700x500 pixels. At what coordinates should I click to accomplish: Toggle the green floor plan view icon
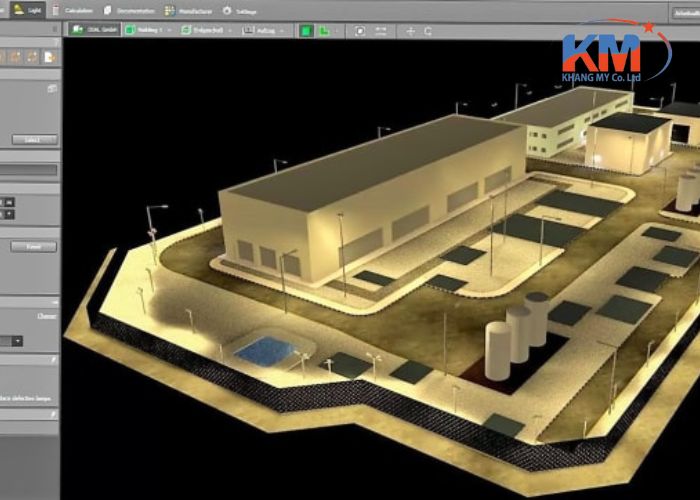click(324, 31)
